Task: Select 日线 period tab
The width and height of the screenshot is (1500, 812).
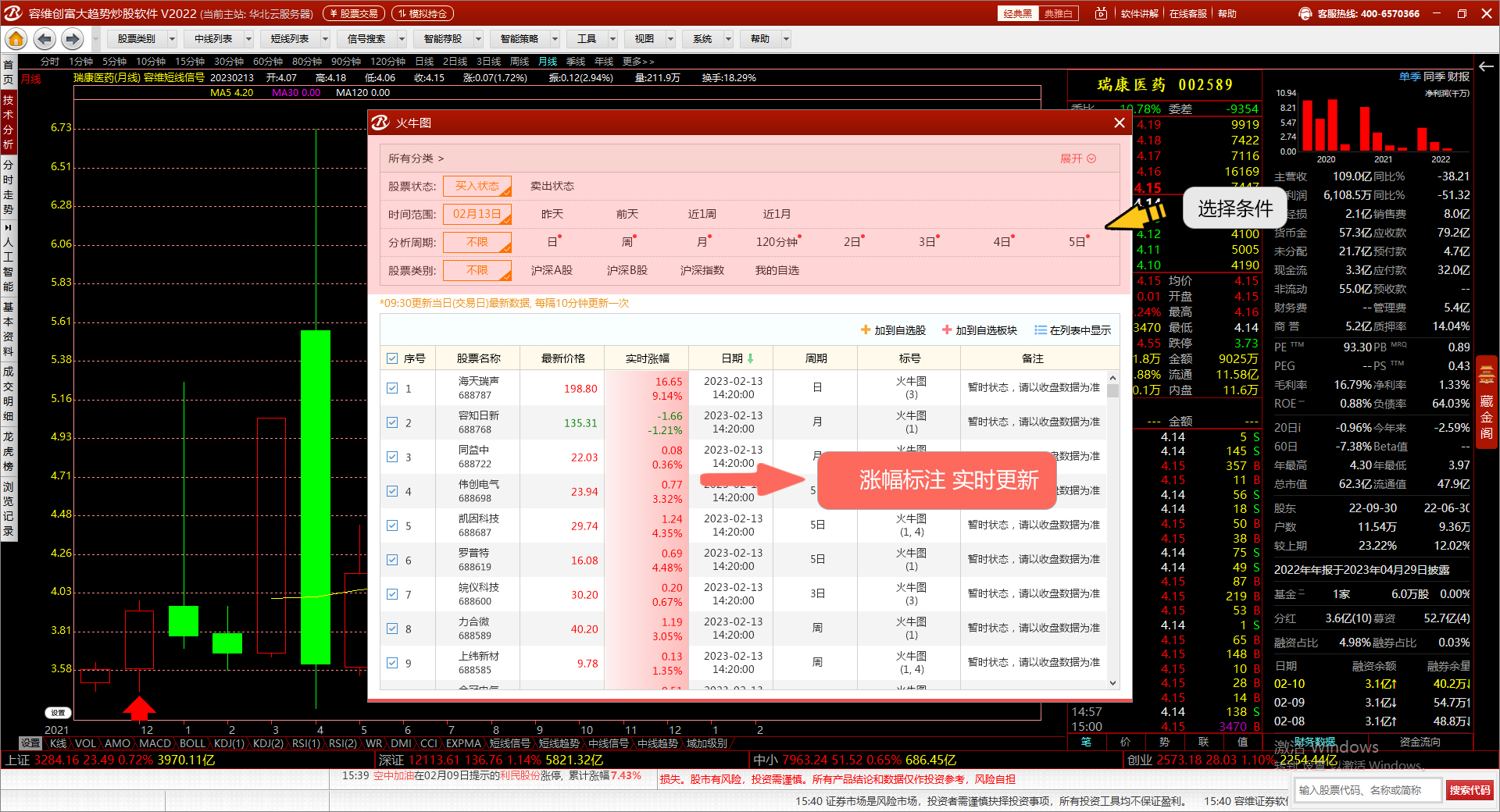Action: [x=424, y=61]
